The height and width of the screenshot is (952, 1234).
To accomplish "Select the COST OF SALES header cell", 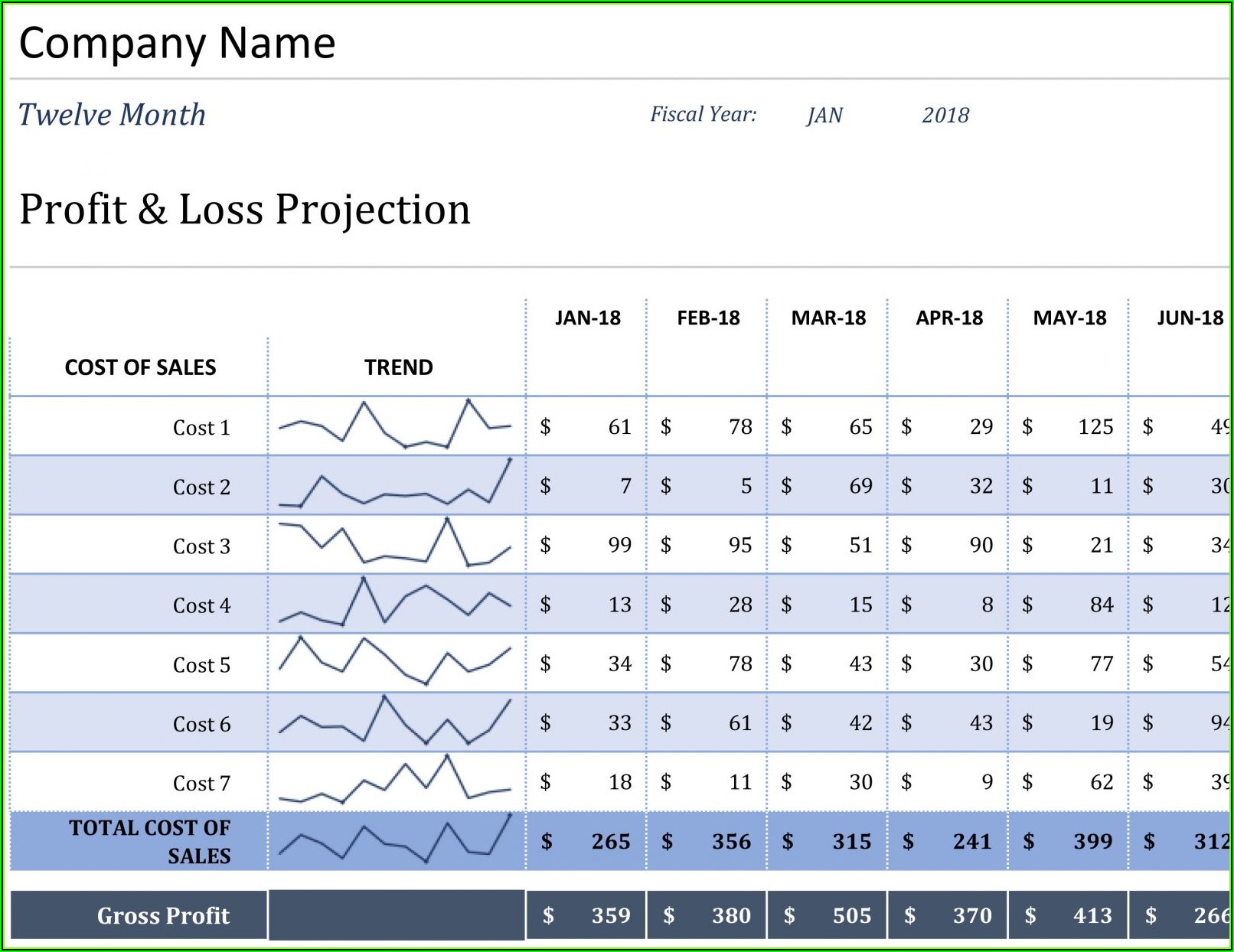I will tap(140, 367).
